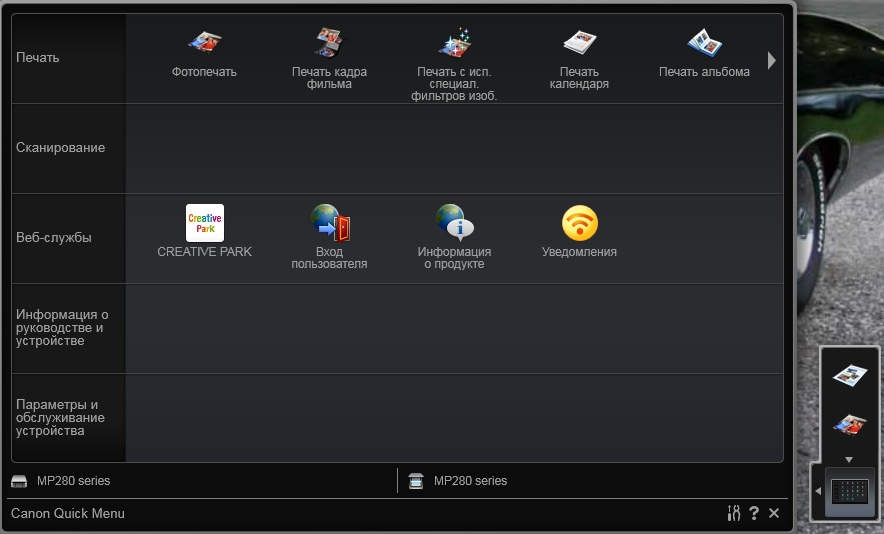
Task: Select Информация о руководстве и устройстве category
Action: [x=68, y=328]
